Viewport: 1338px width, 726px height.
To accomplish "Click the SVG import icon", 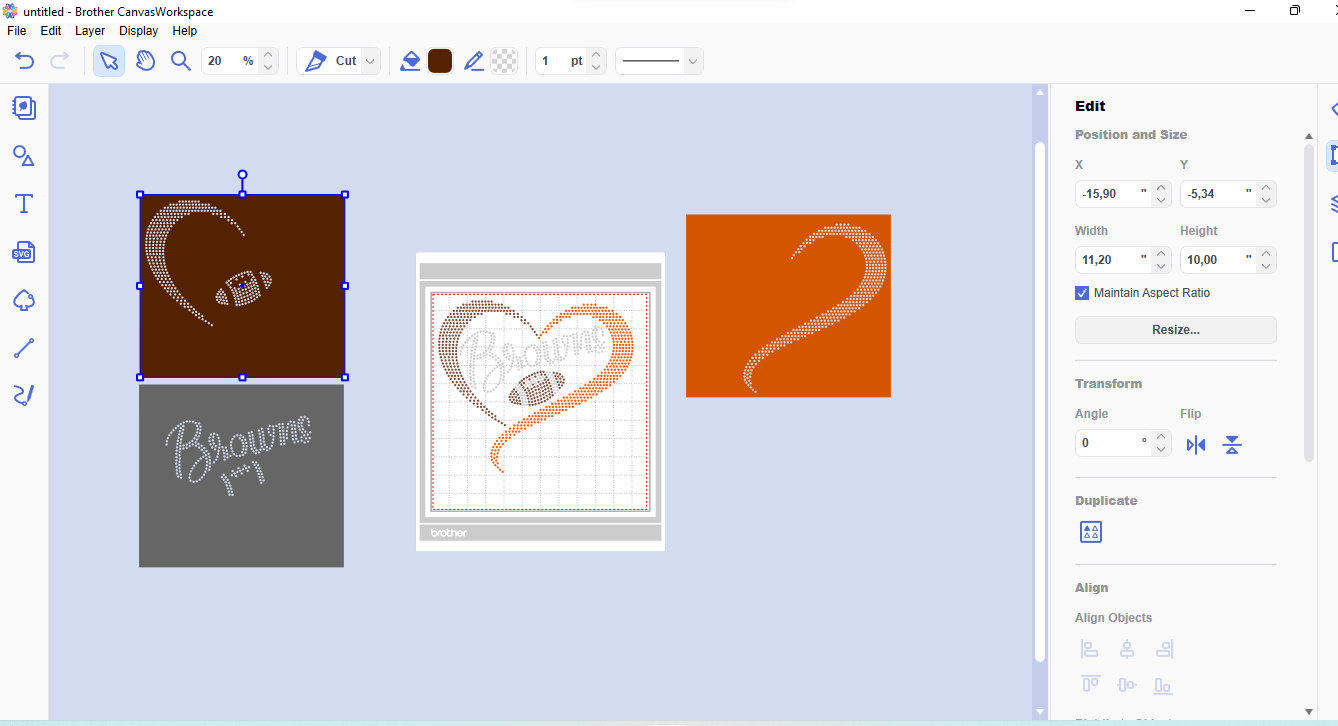I will click(x=24, y=252).
